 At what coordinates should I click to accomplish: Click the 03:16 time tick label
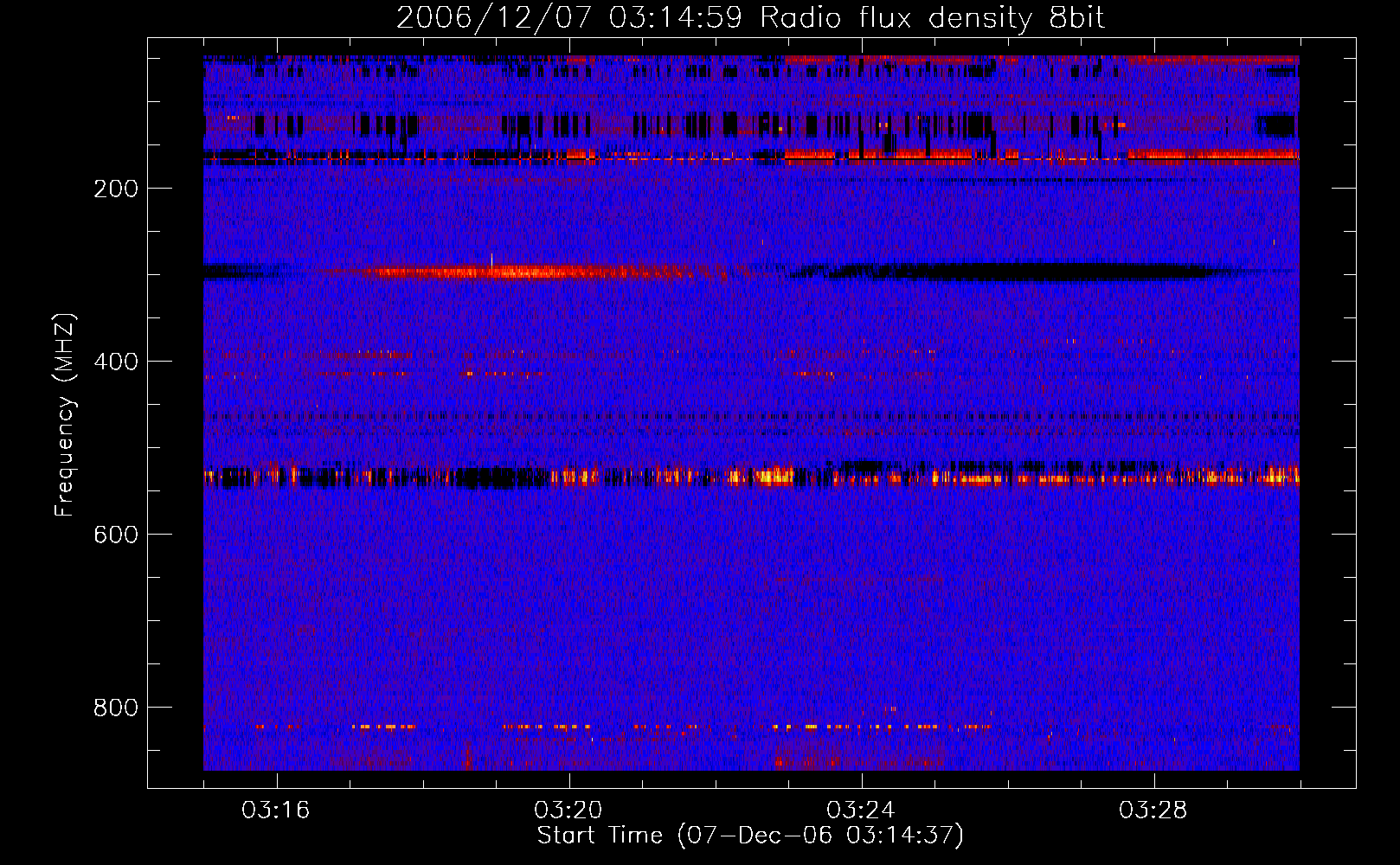(x=276, y=811)
